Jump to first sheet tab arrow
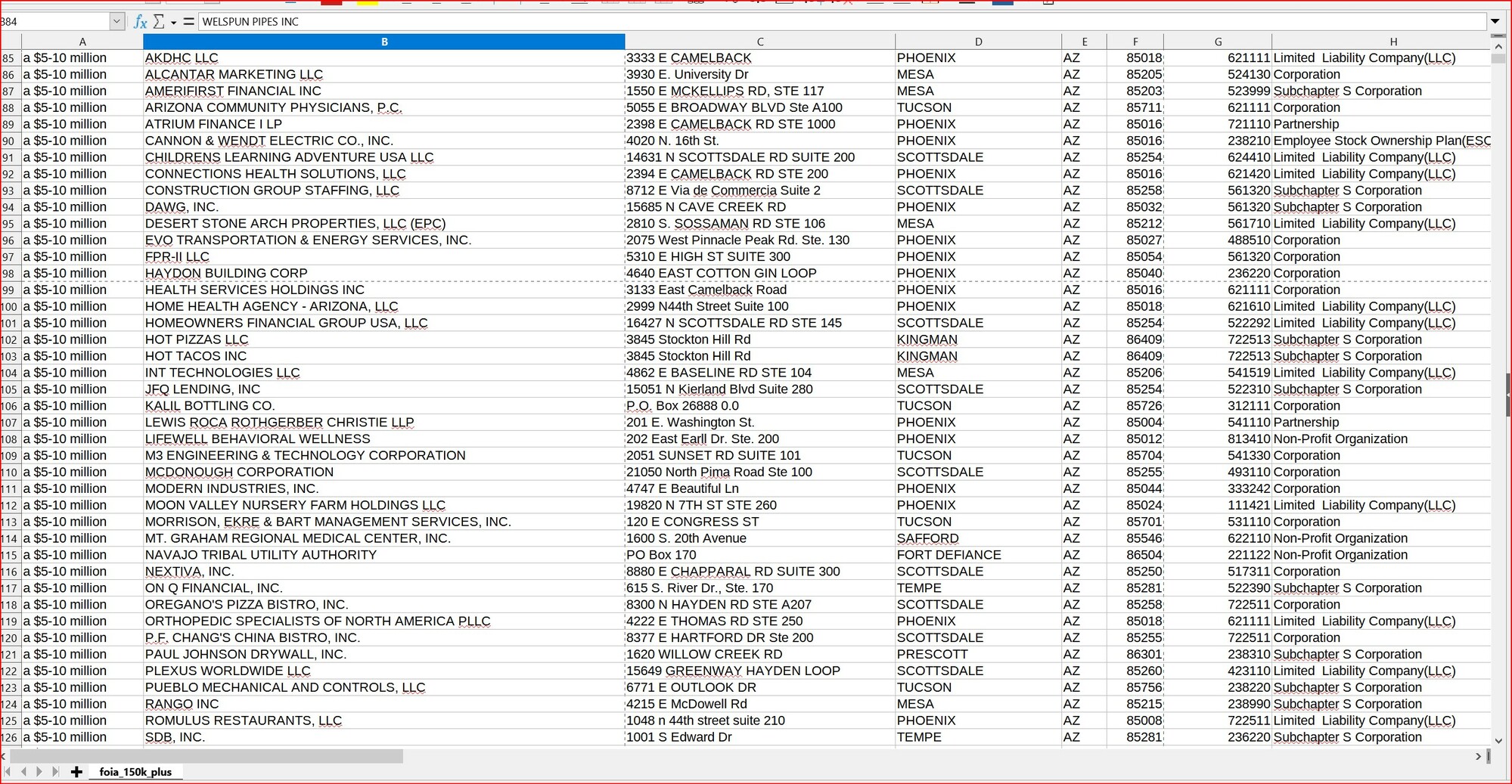This screenshot has width=1512, height=784. click(8, 772)
